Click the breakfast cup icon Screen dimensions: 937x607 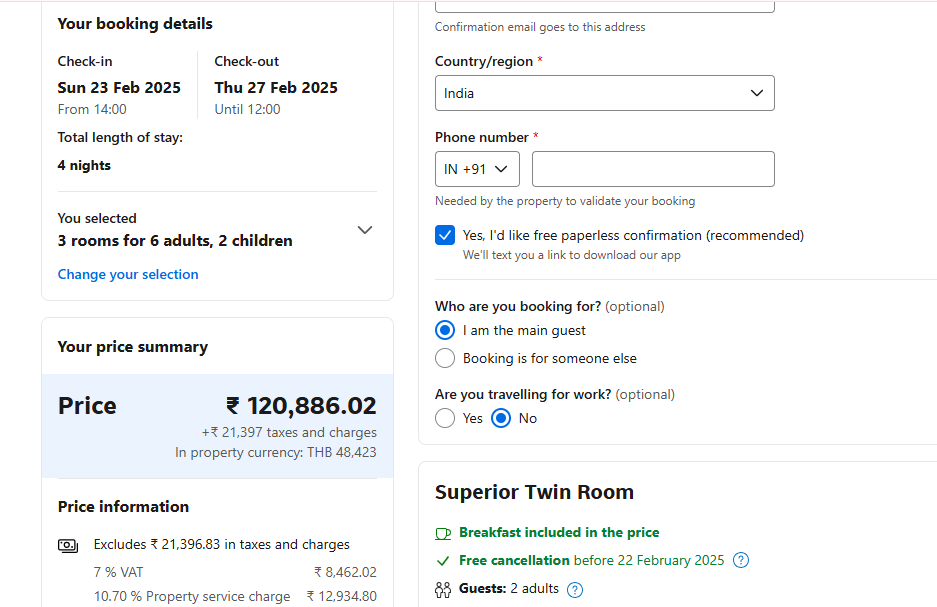point(443,533)
